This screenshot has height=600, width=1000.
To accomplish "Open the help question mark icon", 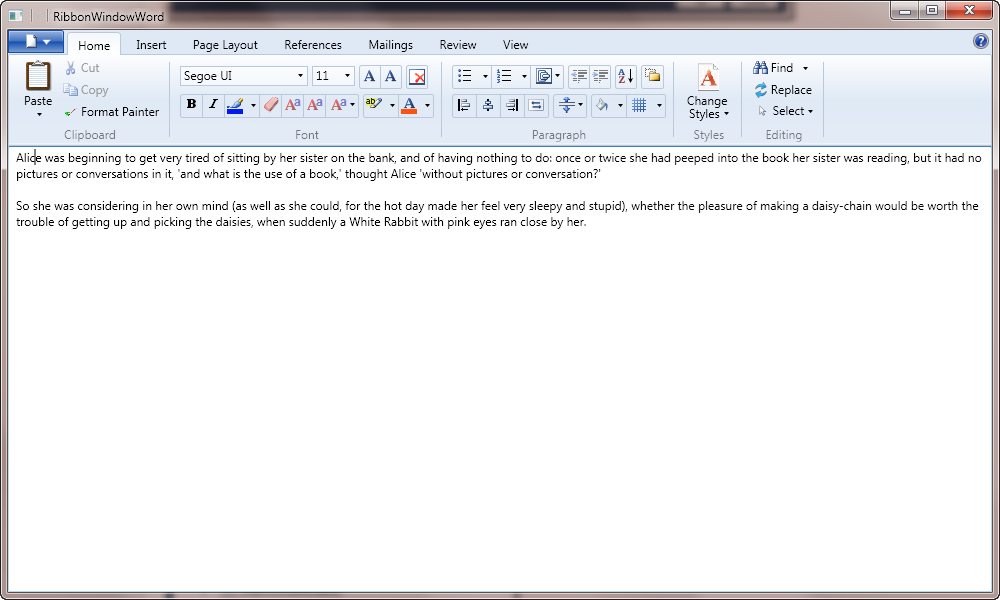I will [x=980, y=42].
